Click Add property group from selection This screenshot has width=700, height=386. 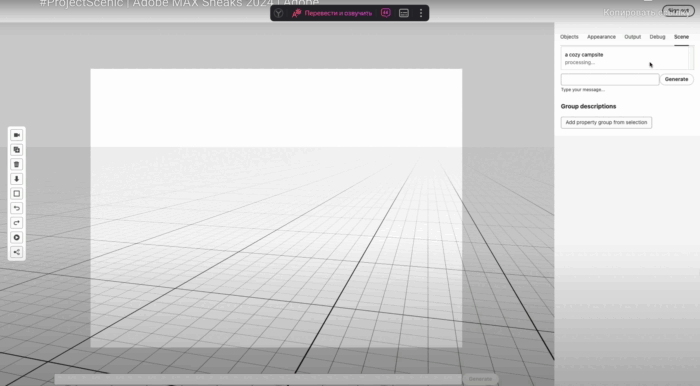pos(606,122)
